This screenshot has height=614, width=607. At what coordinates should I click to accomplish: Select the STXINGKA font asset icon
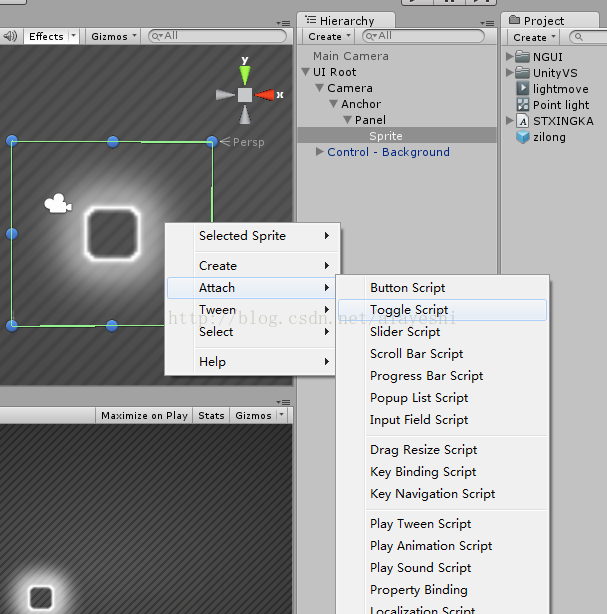522,121
